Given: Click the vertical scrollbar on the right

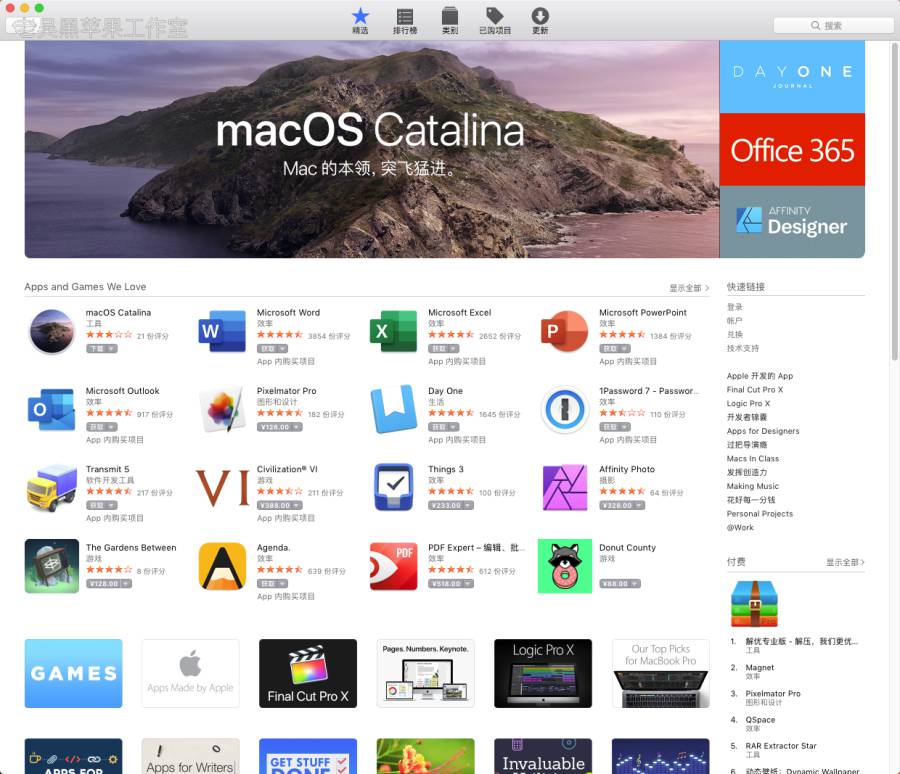Looking at the screenshot, I should pyautogui.click(x=894, y=201).
